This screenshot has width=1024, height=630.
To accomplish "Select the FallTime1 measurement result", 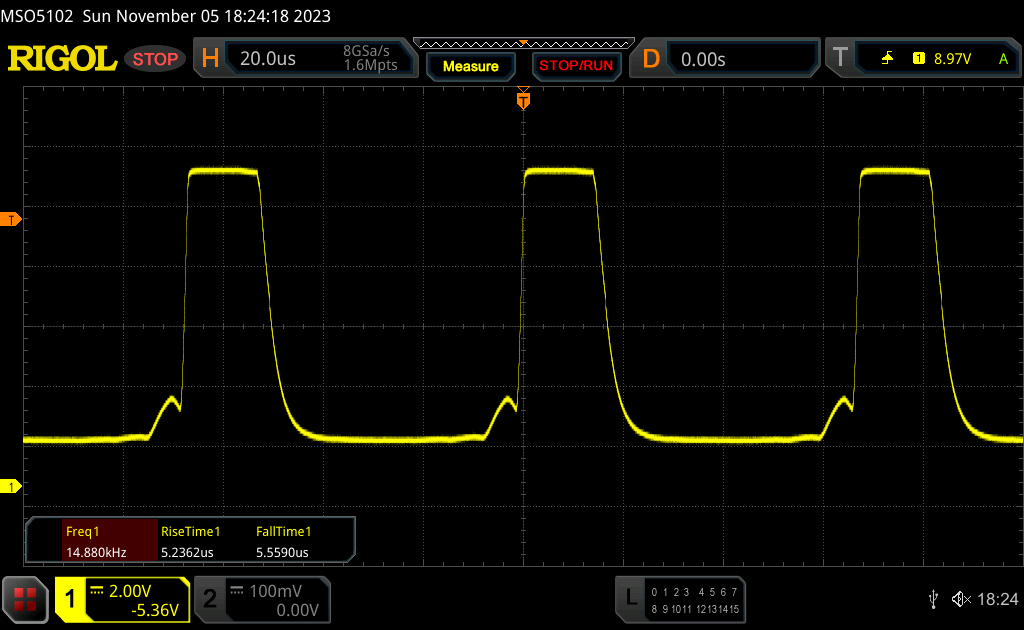I will point(284,541).
